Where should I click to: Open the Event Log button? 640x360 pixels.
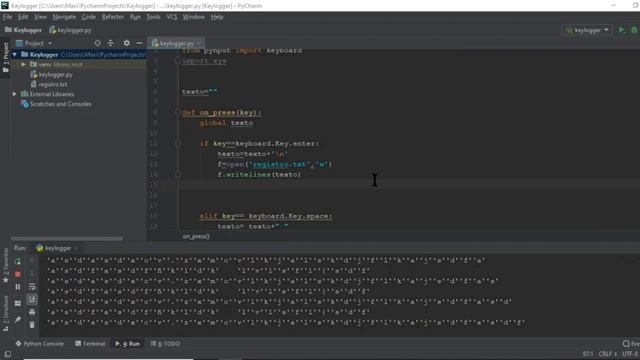[x=631, y=344]
